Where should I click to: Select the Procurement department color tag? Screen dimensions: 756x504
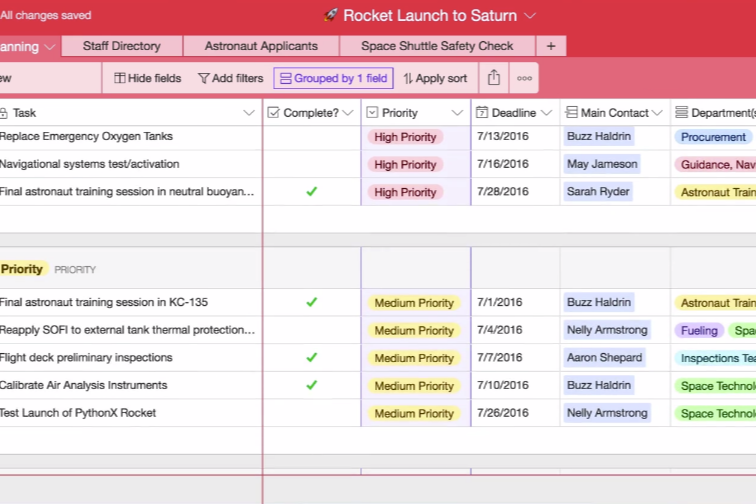[713, 137]
